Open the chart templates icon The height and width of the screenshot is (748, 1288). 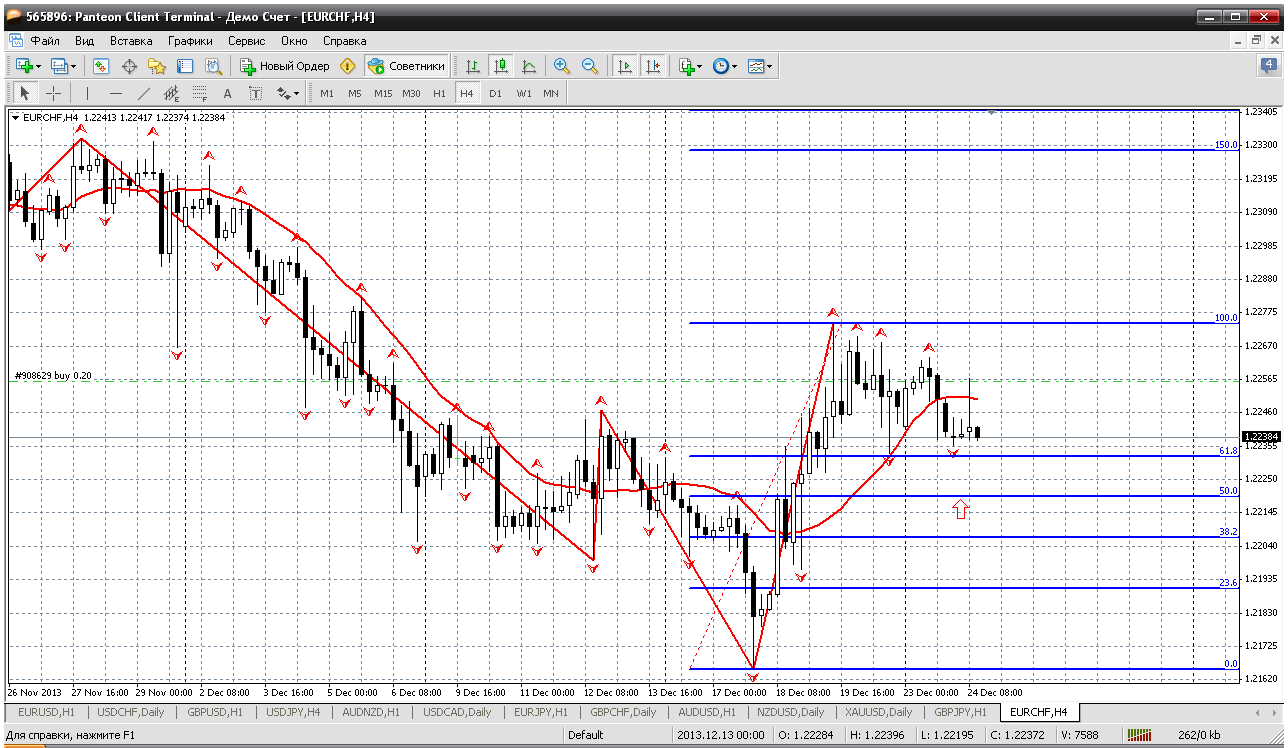(x=755, y=66)
